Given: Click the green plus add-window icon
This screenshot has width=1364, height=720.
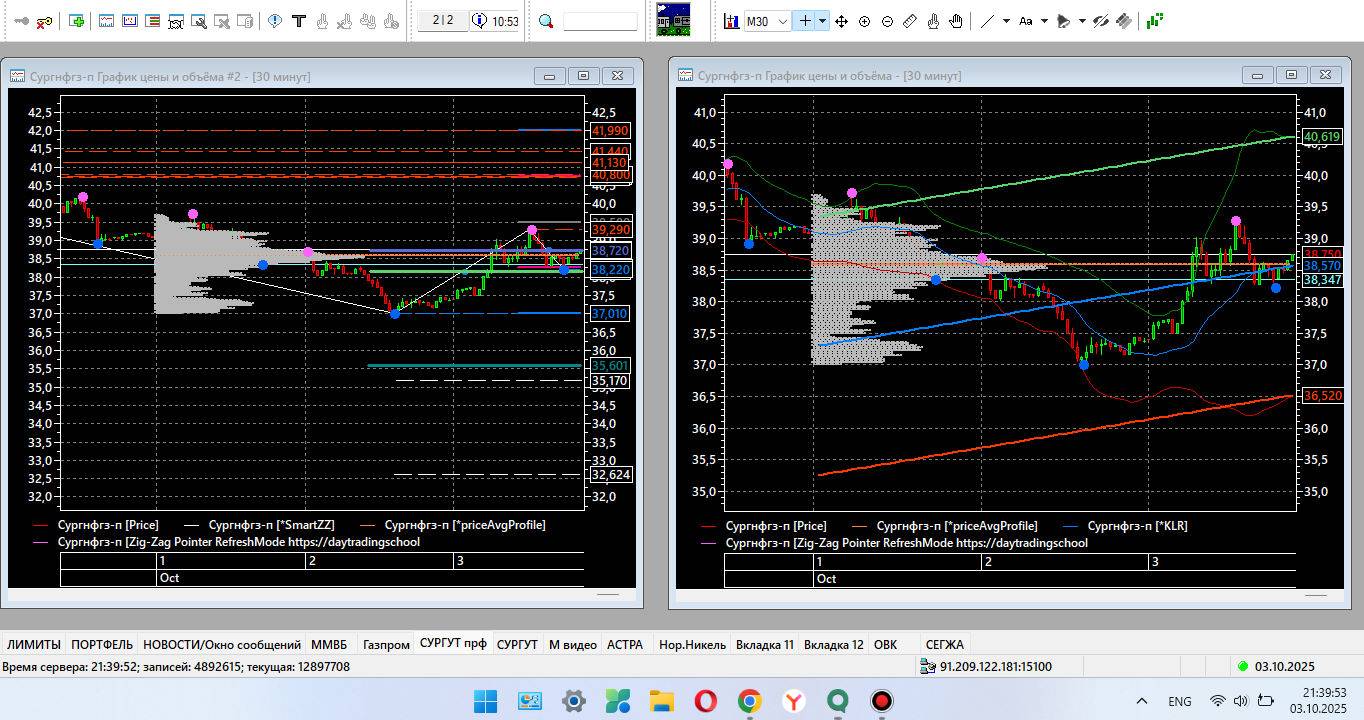Looking at the screenshot, I should [77, 21].
